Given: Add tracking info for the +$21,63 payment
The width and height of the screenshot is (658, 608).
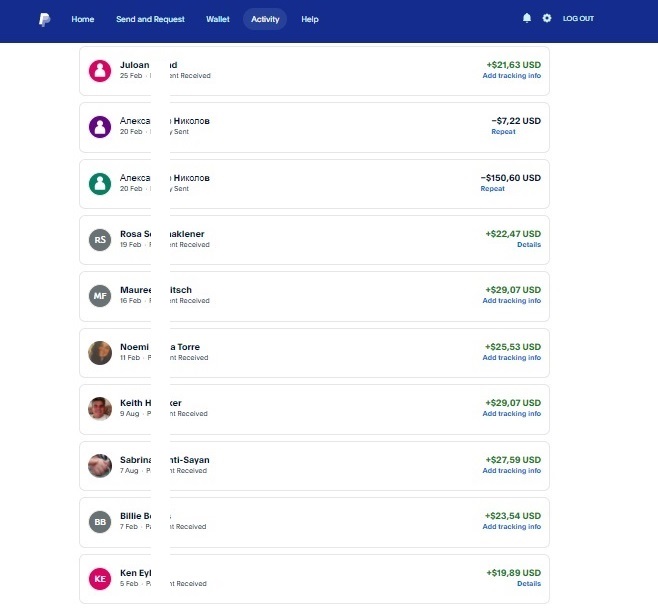Looking at the screenshot, I should (x=511, y=76).
